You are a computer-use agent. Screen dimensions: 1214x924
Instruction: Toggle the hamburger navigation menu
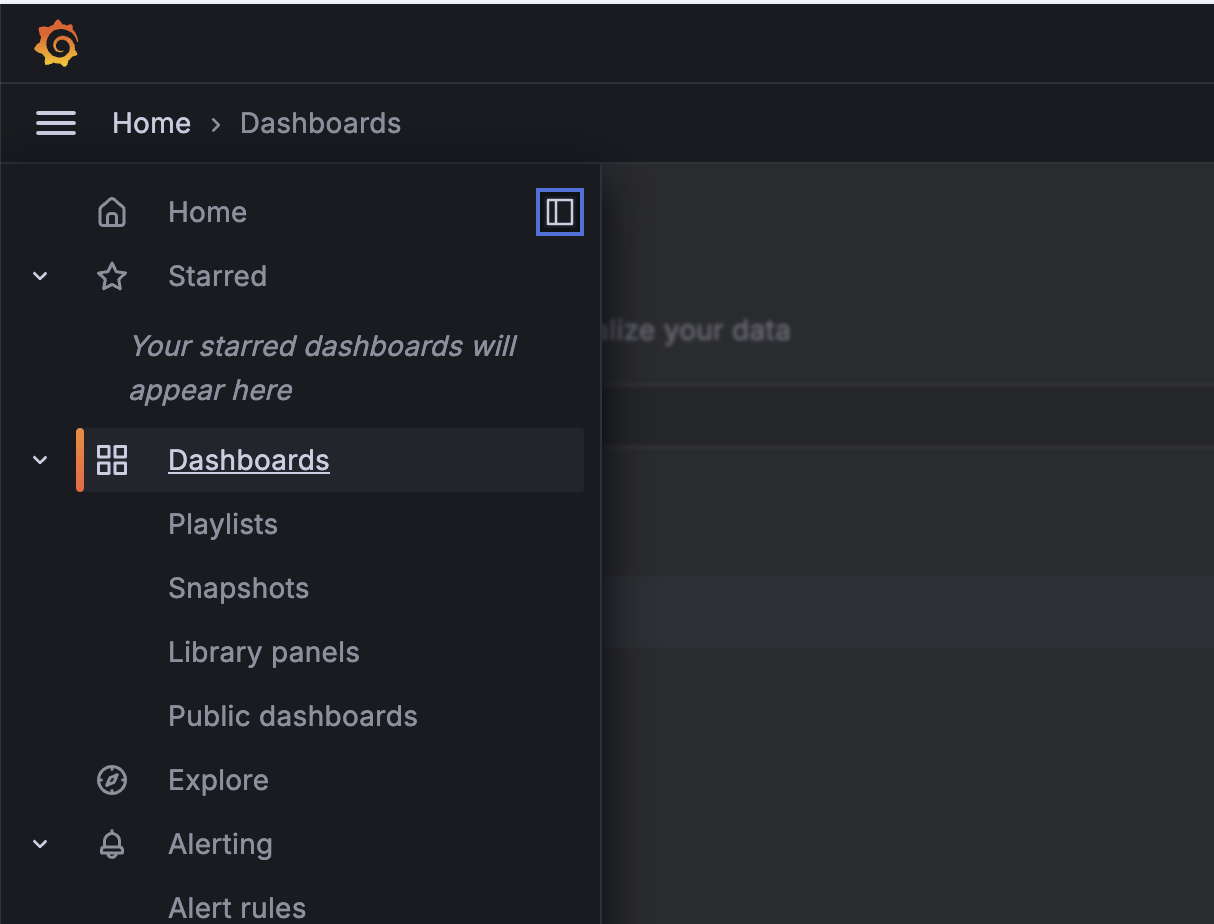[56, 123]
